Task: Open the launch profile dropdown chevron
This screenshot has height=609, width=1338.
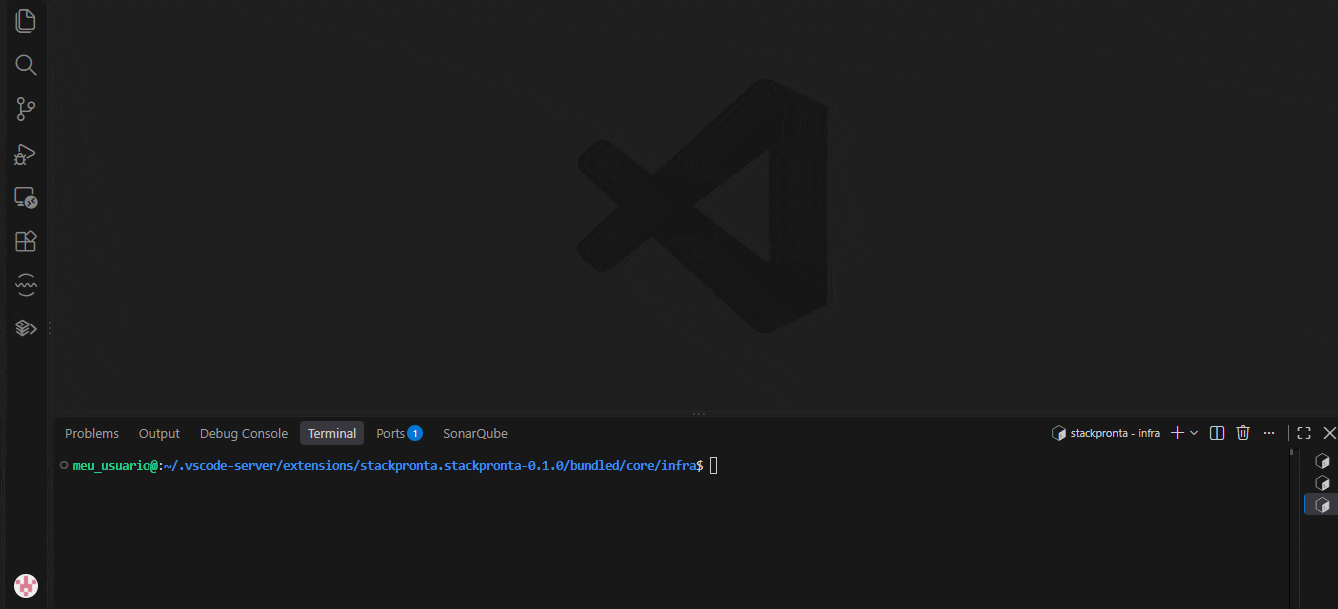Action: (1194, 433)
